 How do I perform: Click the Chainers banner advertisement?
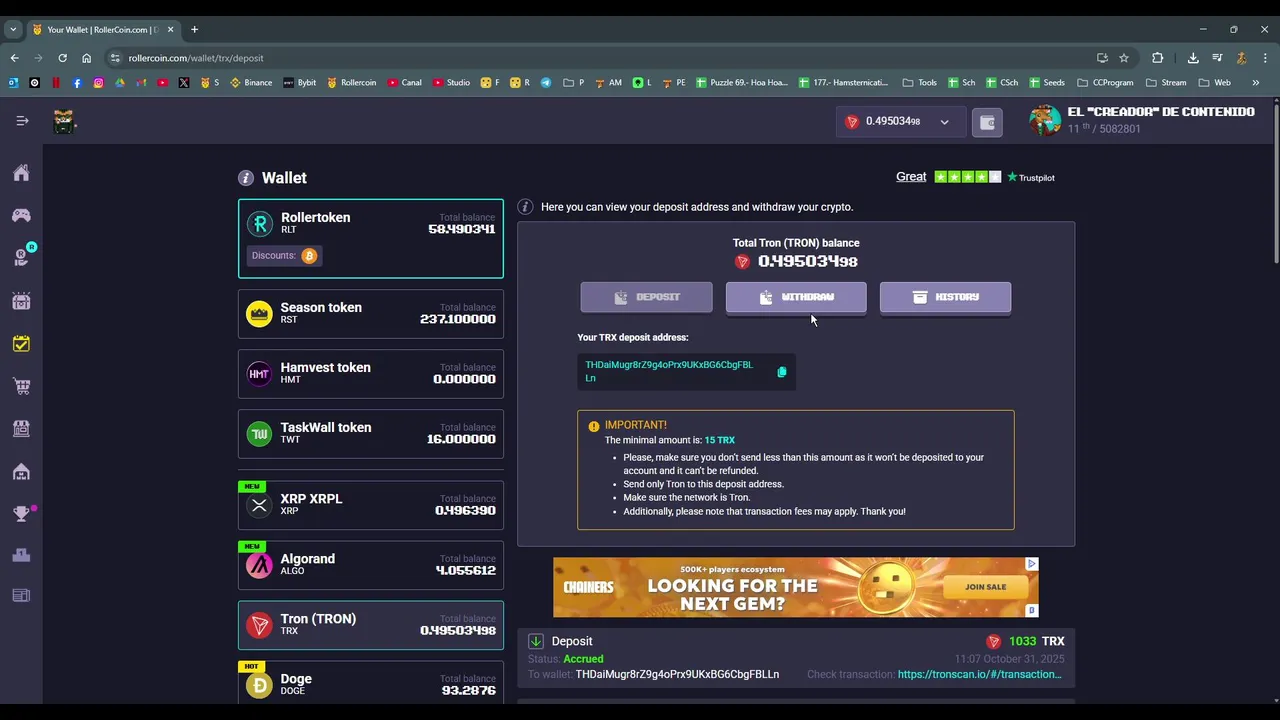click(796, 587)
